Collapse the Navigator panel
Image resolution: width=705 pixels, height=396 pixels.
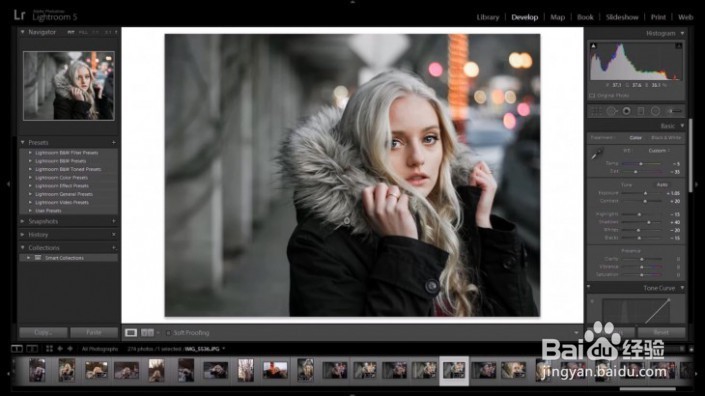click(22, 32)
